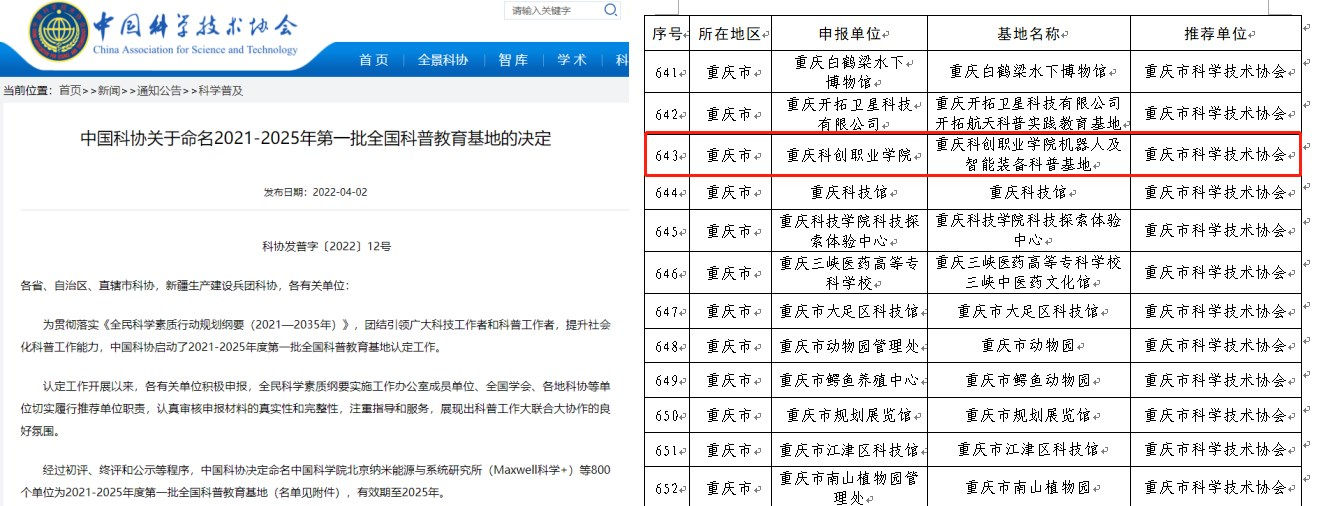Click the 发布日期 2022-04-02 text
The width and height of the screenshot is (1327, 506).
click(315, 191)
